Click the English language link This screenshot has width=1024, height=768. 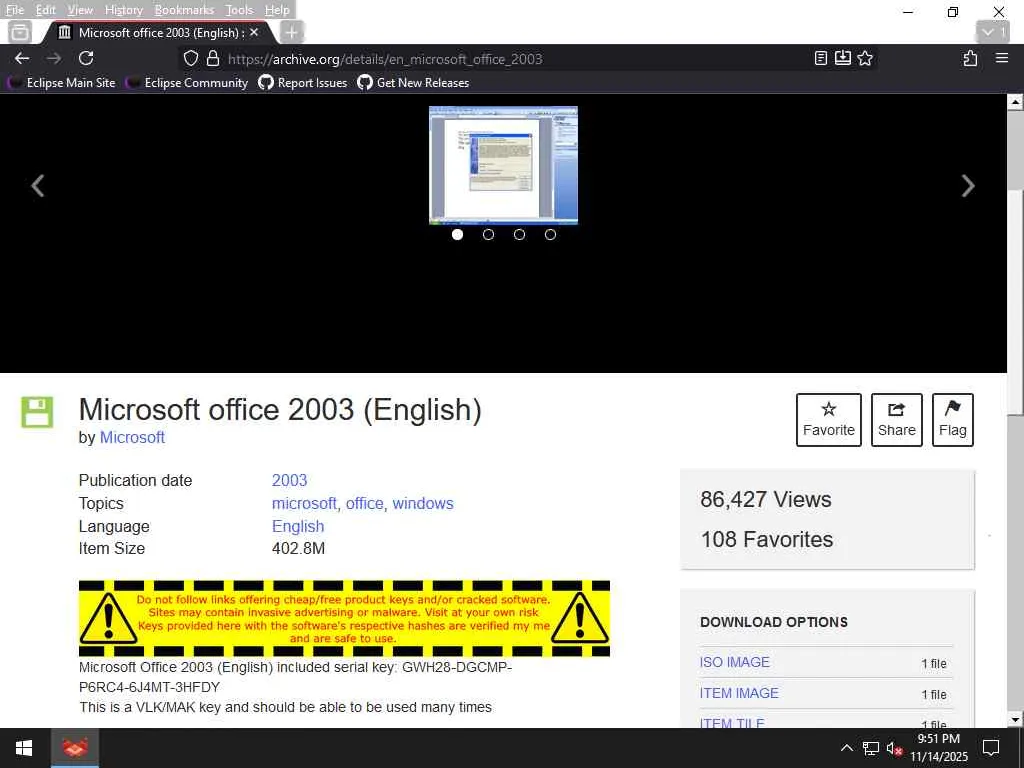(x=298, y=526)
